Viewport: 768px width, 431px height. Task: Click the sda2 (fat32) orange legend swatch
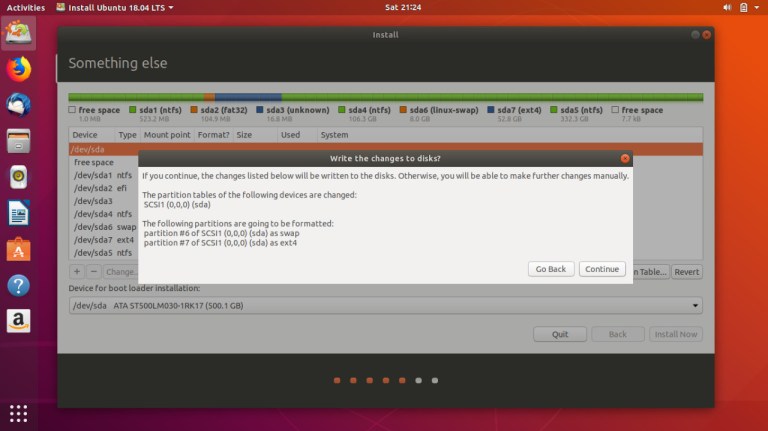[193, 110]
